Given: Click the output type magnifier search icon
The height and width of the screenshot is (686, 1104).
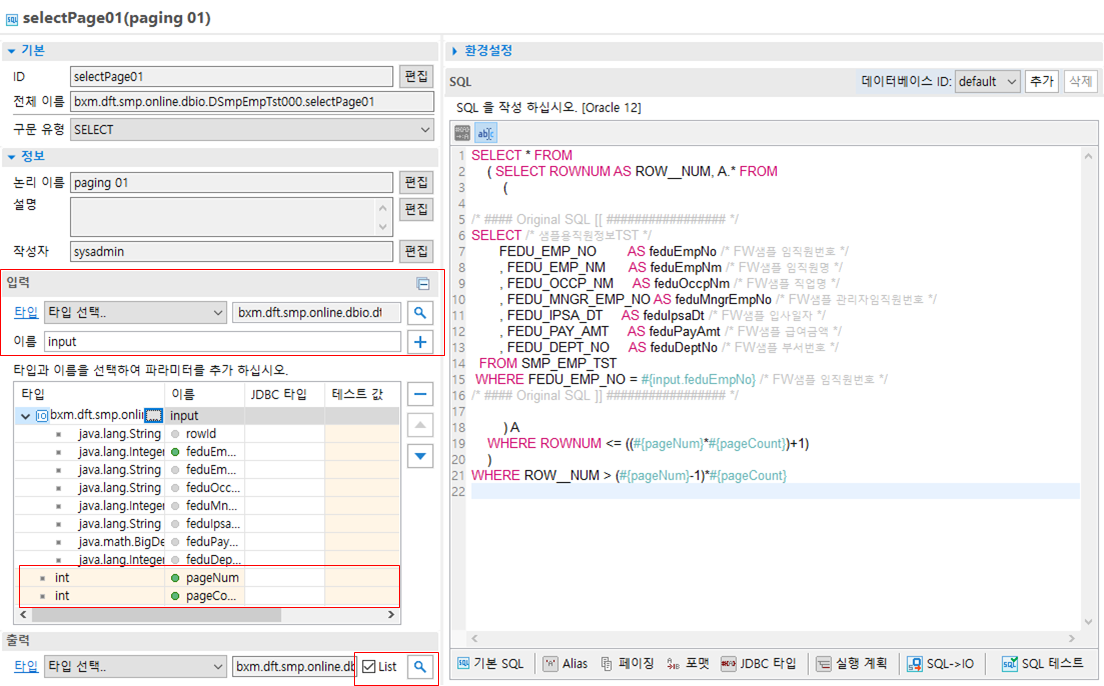Looking at the screenshot, I should tap(421, 666).
